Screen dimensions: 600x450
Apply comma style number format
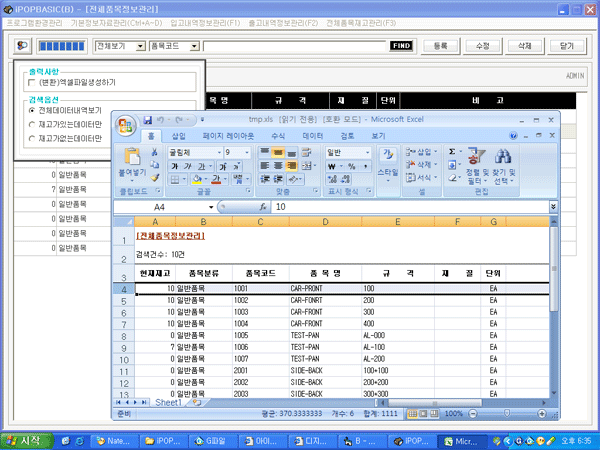coord(365,166)
